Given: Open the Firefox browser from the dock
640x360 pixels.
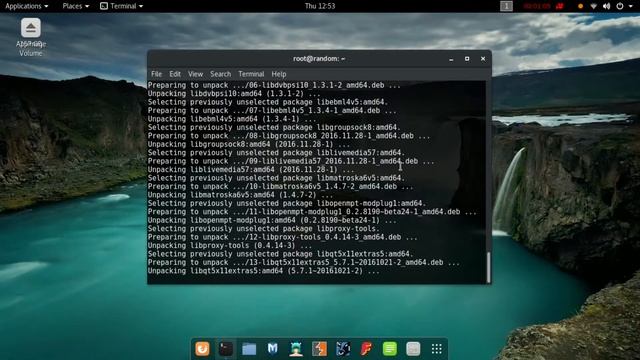Looking at the screenshot, I should 202,349.
